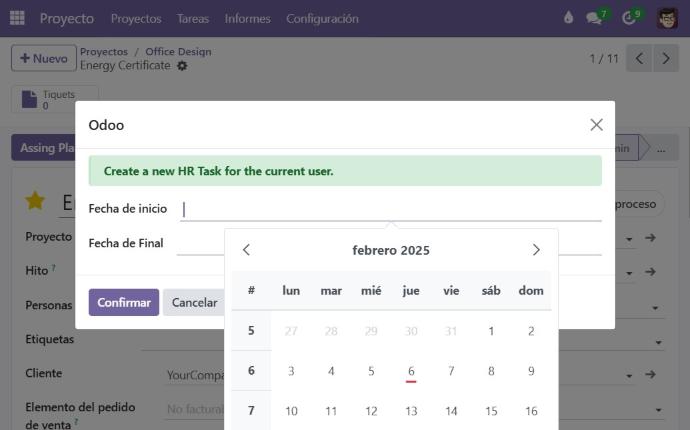Open the Configuración menu
Screen dimensions: 690x430
[322, 18]
